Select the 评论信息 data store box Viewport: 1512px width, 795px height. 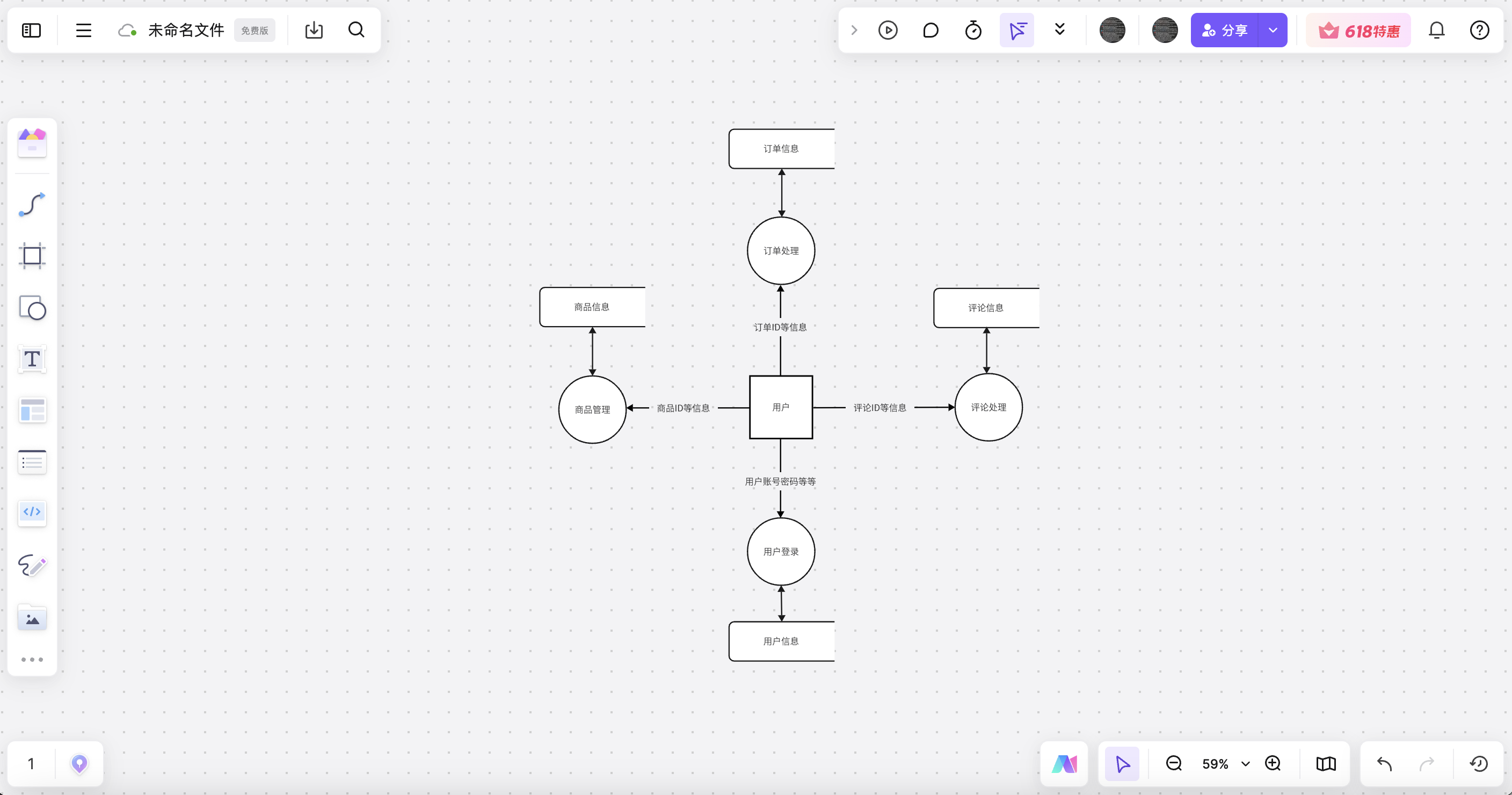point(986,308)
